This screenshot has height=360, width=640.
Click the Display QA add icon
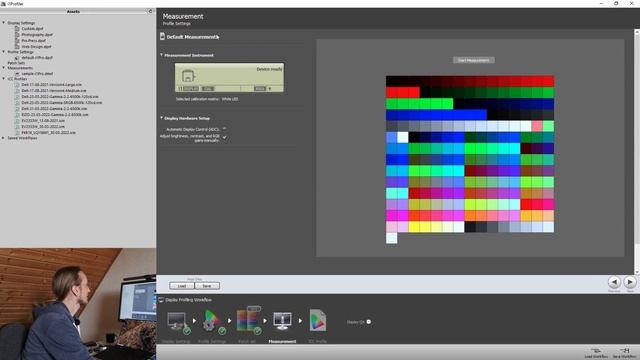point(369,322)
